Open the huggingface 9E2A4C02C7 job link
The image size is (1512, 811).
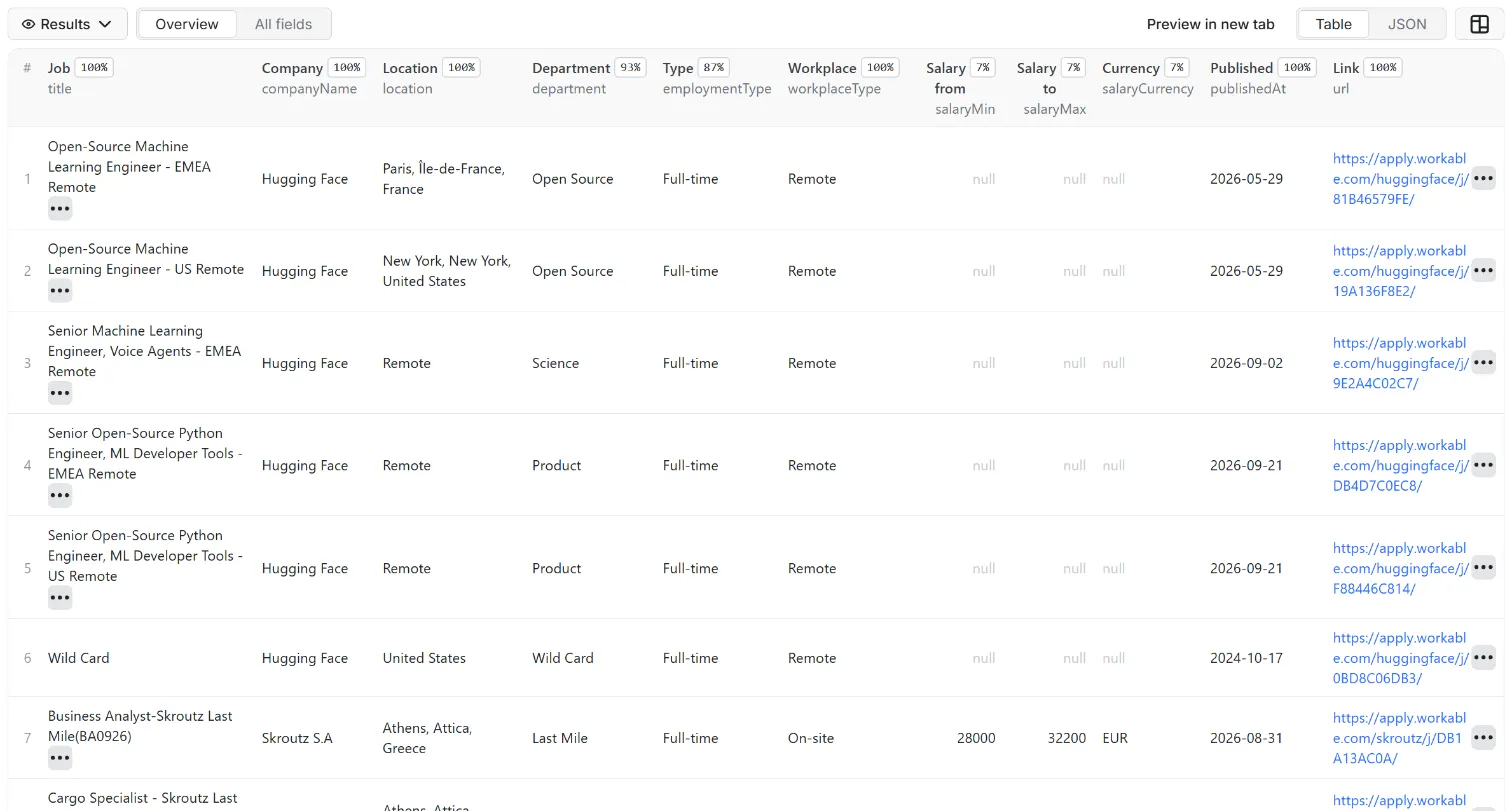pos(1400,363)
